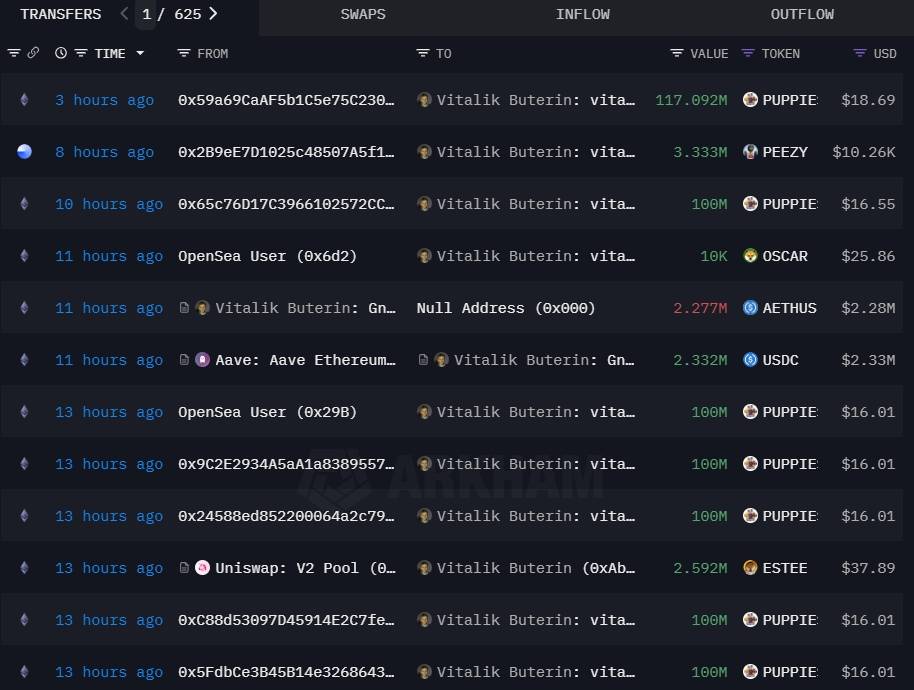Open the chain filter icon left of the link icon
The width and height of the screenshot is (914, 690).
13,54
